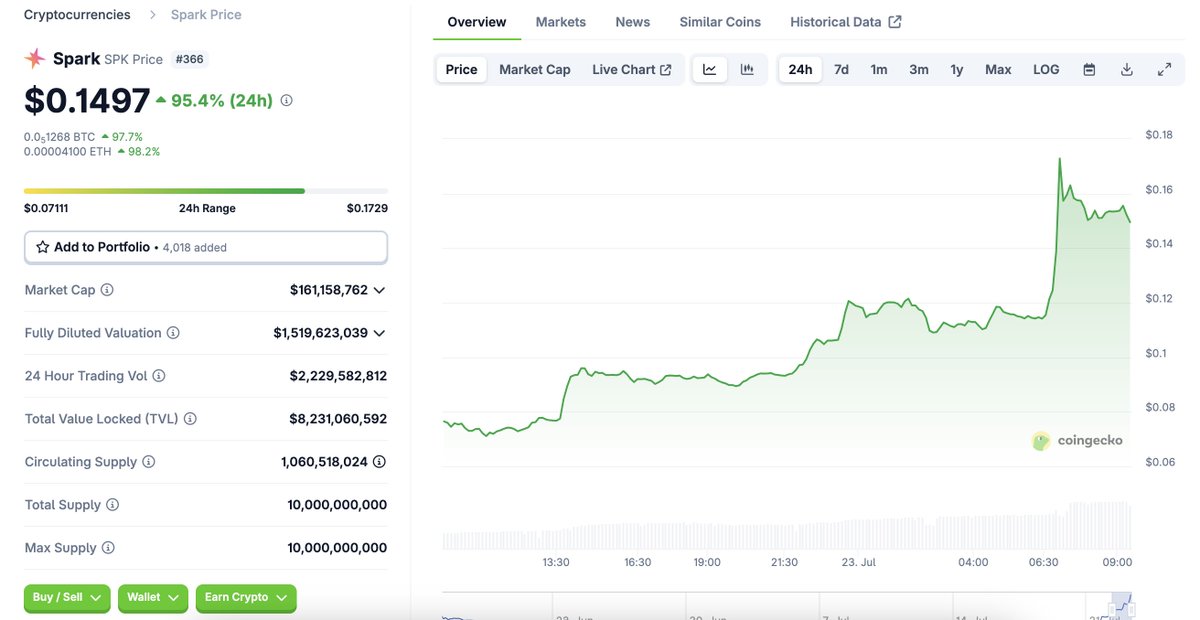The image size is (1200, 620).
Task: Open the Live Chart external link
Action: pos(632,70)
